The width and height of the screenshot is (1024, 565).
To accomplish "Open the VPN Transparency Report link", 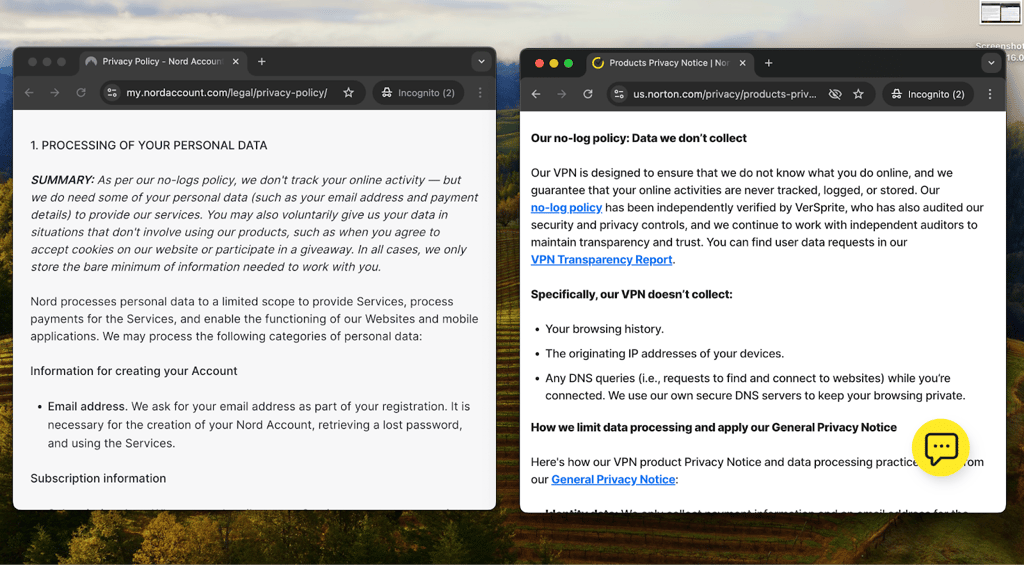I will 601,259.
